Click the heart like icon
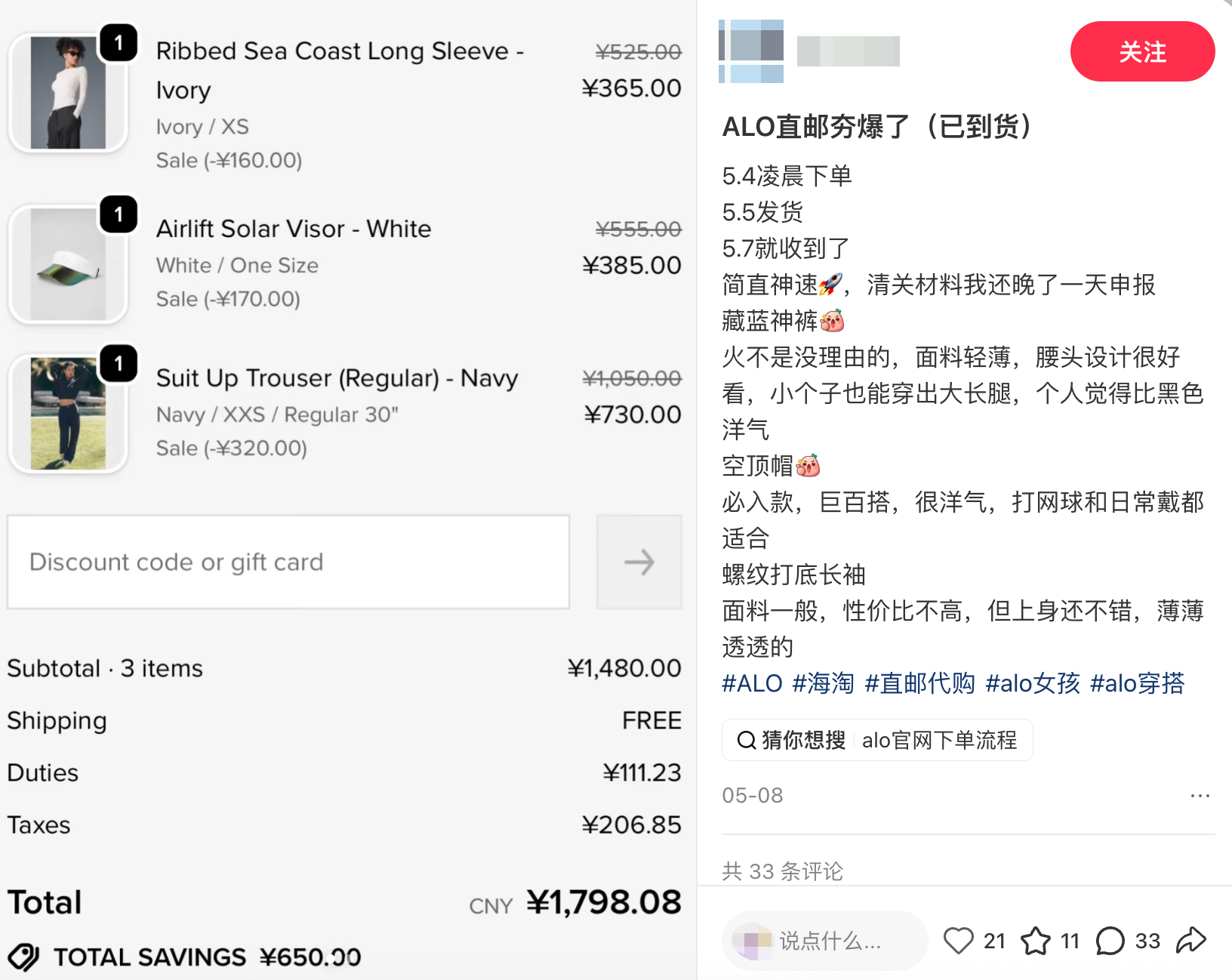1232x980 pixels. [x=958, y=941]
